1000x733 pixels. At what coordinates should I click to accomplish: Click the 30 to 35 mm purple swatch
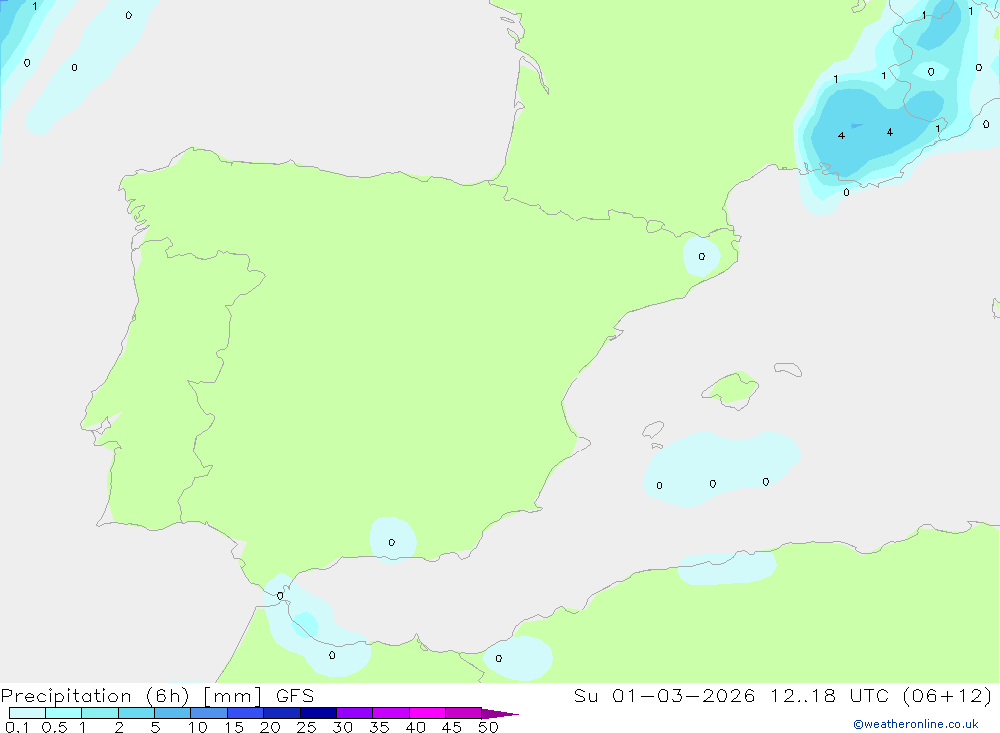(x=355, y=713)
